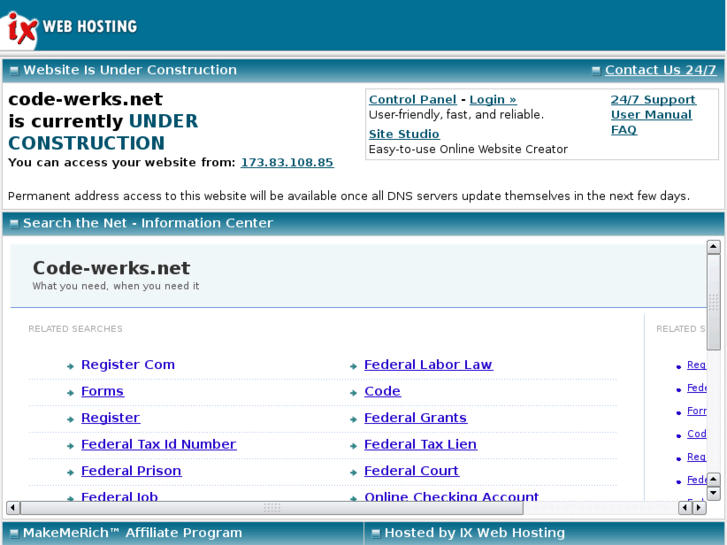Open the 24/7 Support link
Screen dimensions: 727x545
click(x=653, y=100)
